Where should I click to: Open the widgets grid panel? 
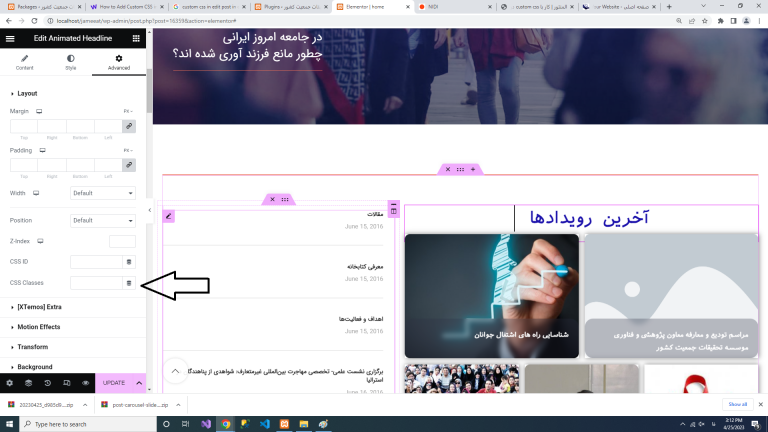click(x=136, y=37)
